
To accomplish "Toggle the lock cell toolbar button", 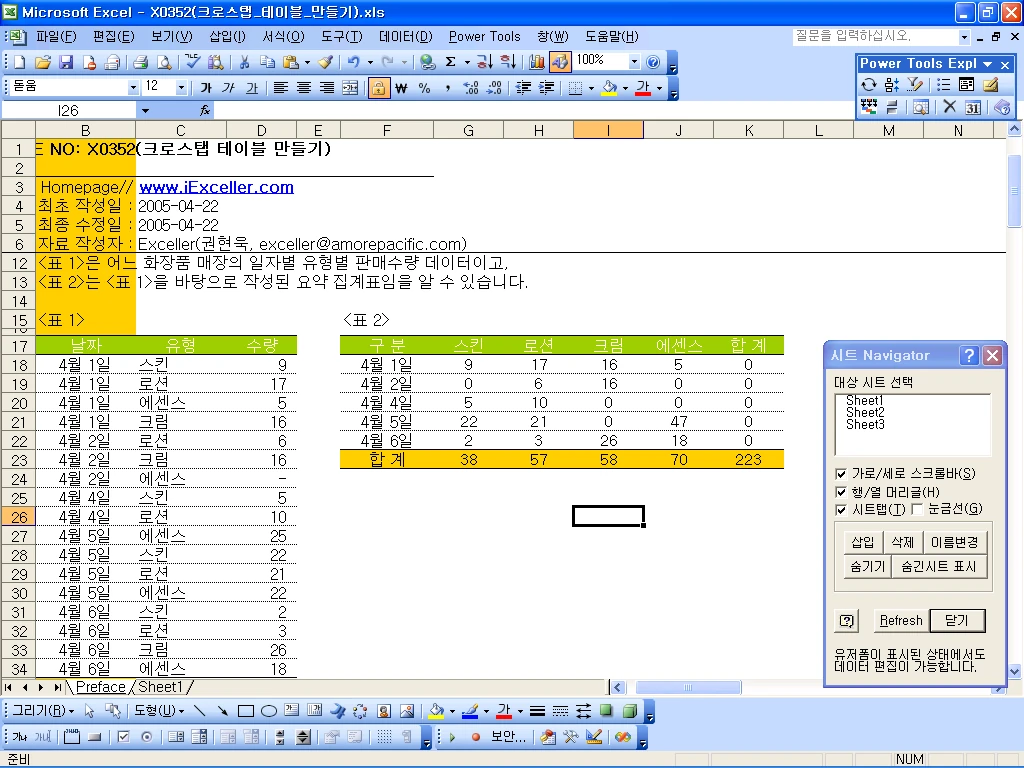I will tap(379, 88).
